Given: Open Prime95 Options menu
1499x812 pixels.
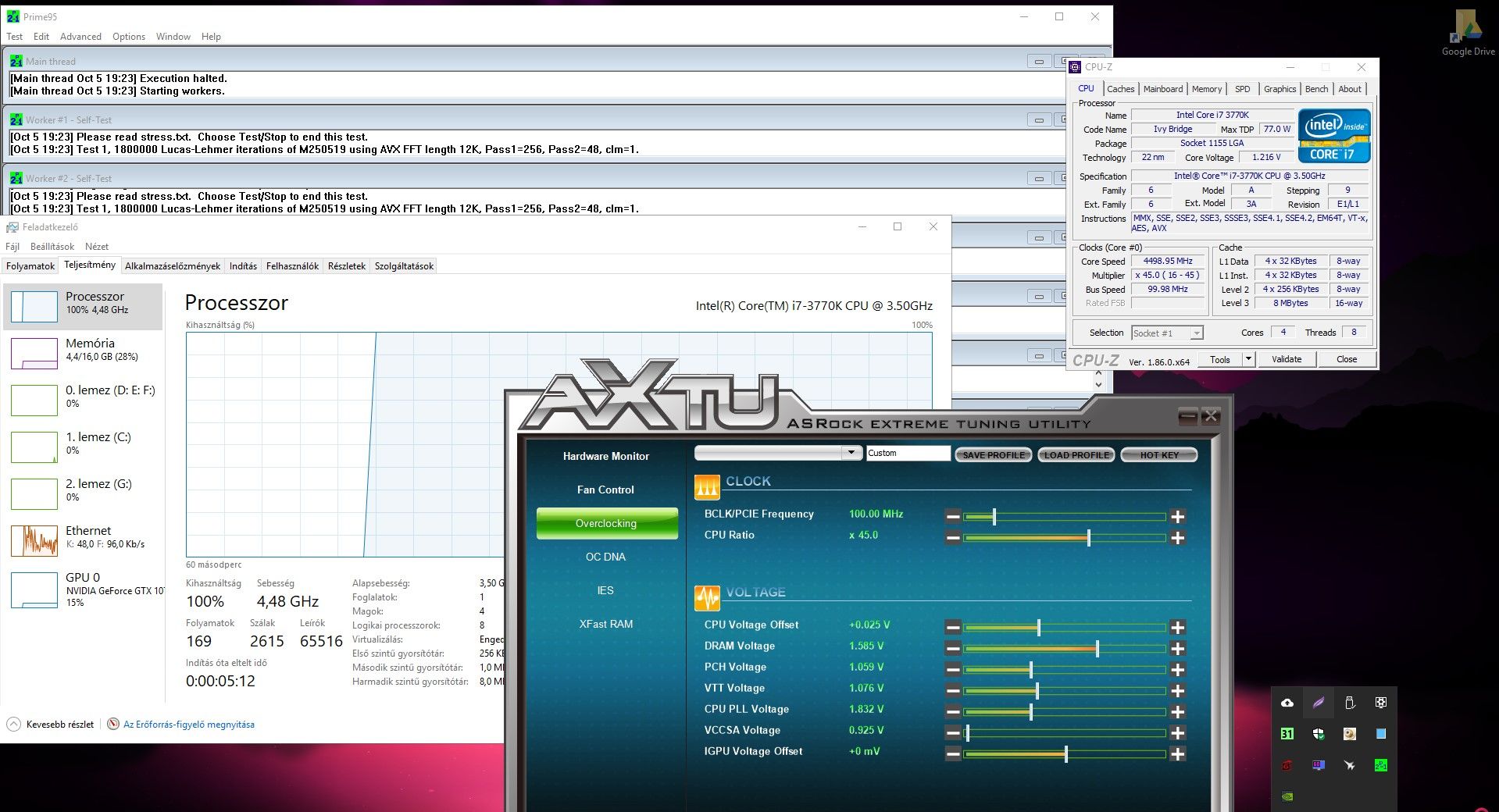Looking at the screenshot, I should (129, 37).
